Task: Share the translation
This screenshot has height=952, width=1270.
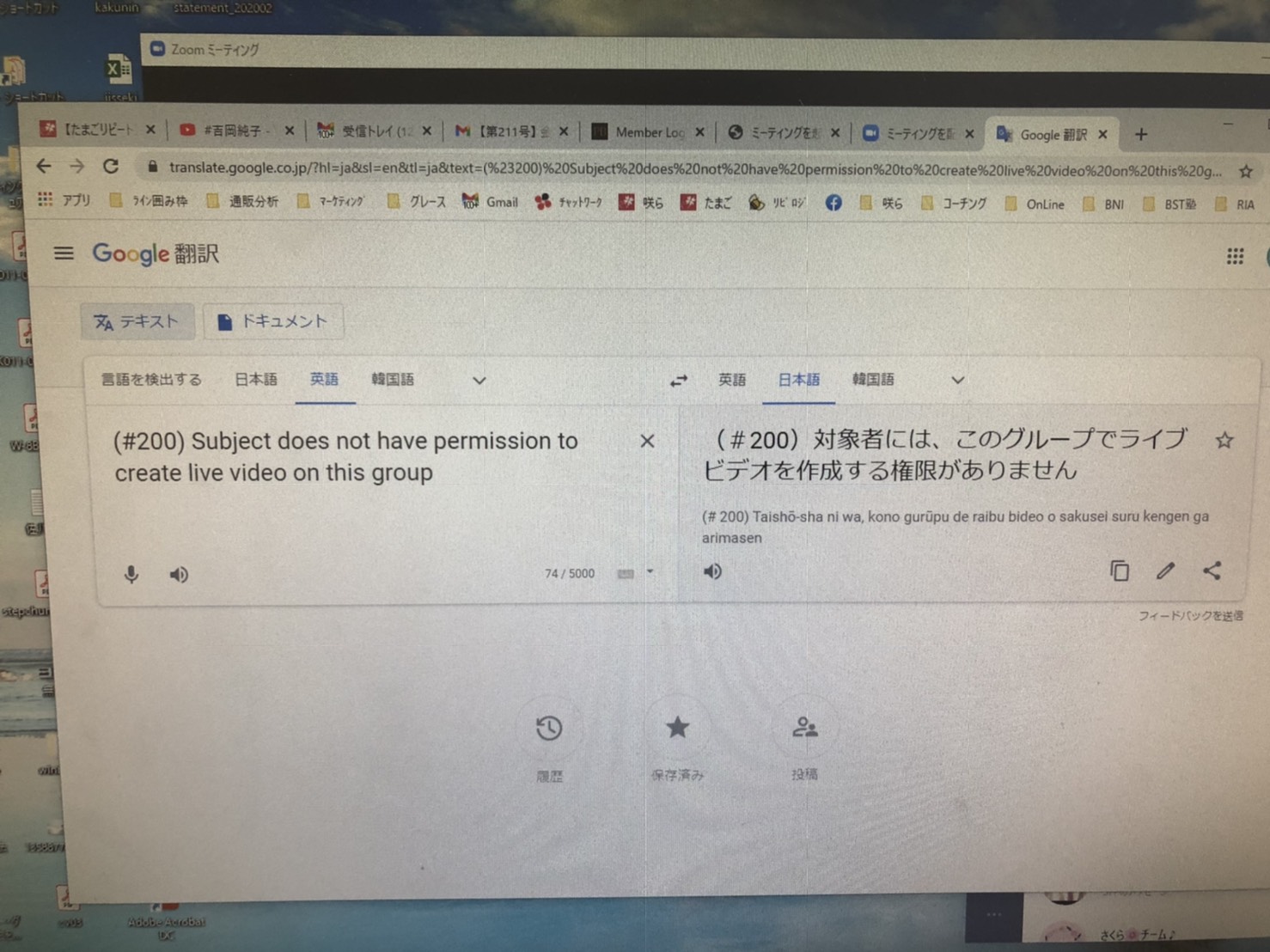Action: point(1212,571)
